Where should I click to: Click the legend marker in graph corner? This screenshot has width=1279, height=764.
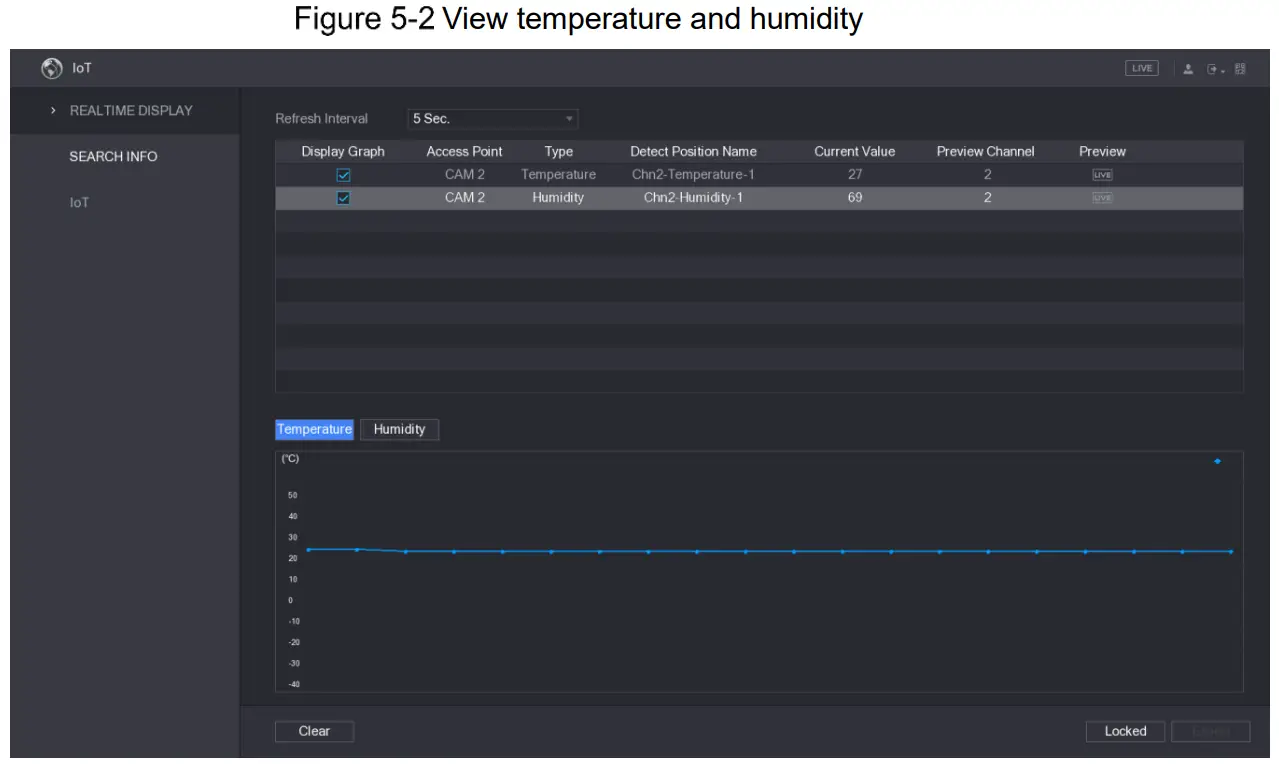click(x=1217, y=461)
